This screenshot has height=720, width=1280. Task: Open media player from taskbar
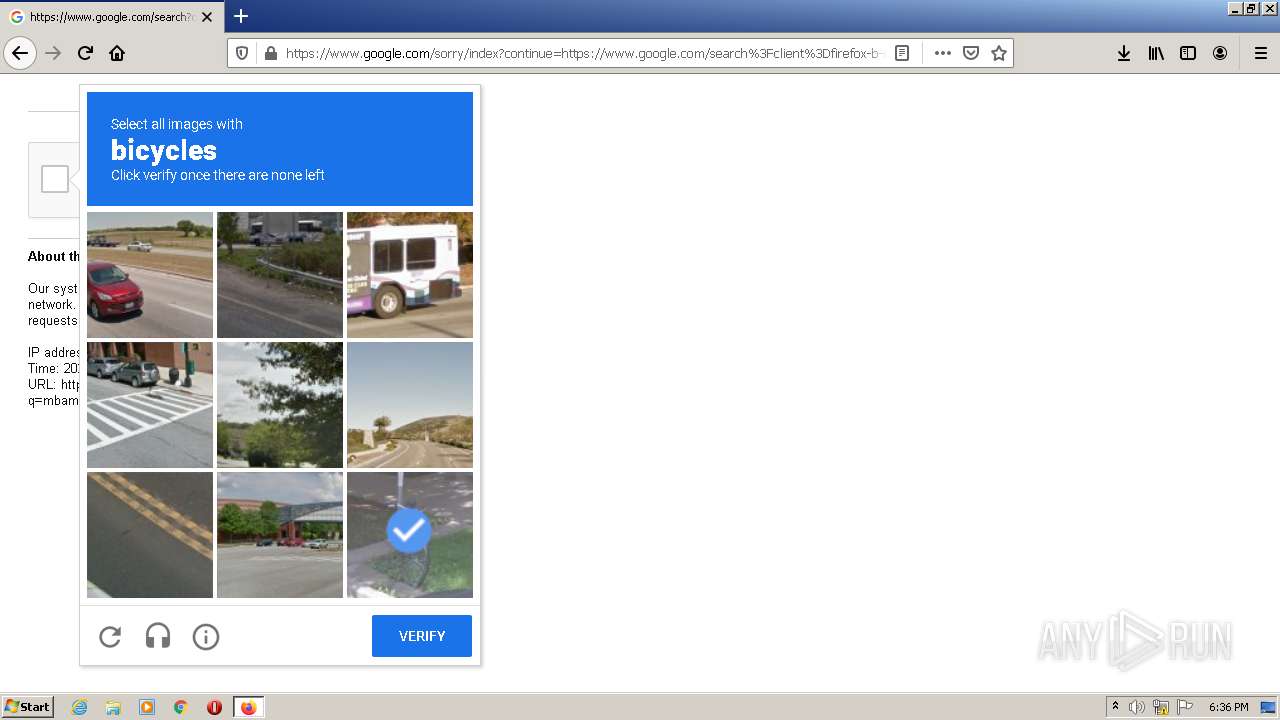(147, 707)
